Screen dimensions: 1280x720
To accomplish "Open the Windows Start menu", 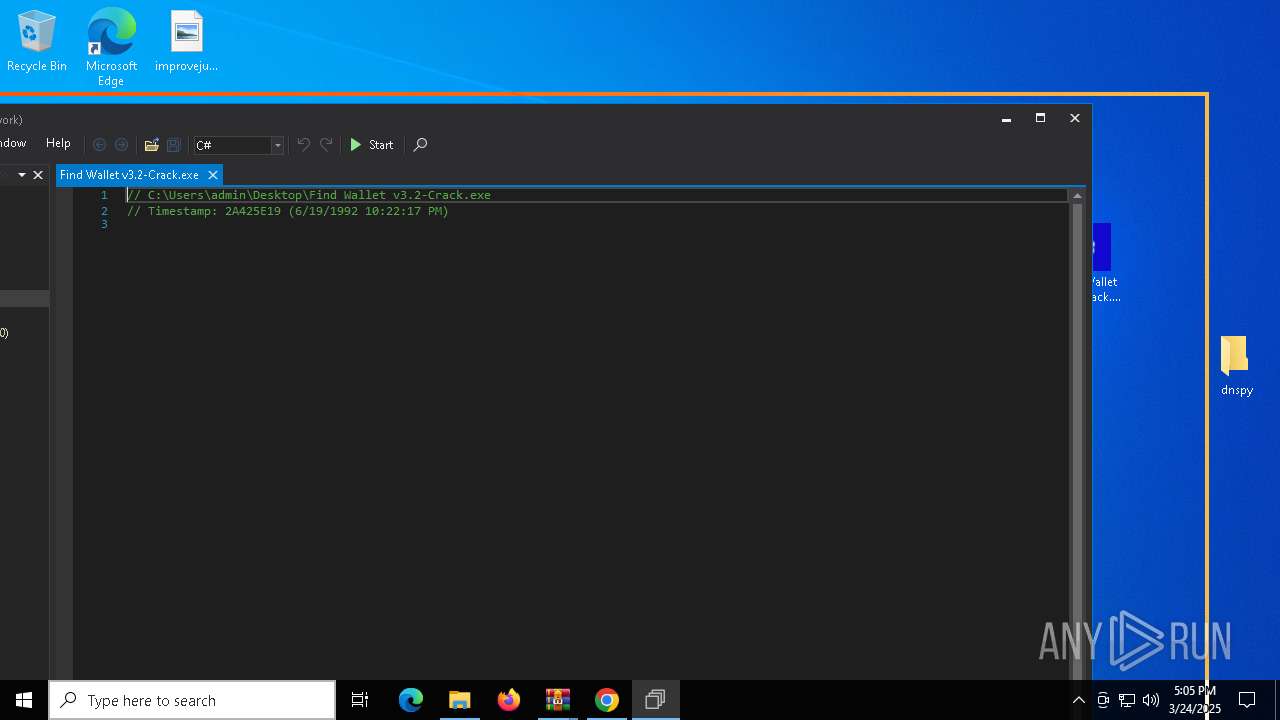I will pos(24,700).
